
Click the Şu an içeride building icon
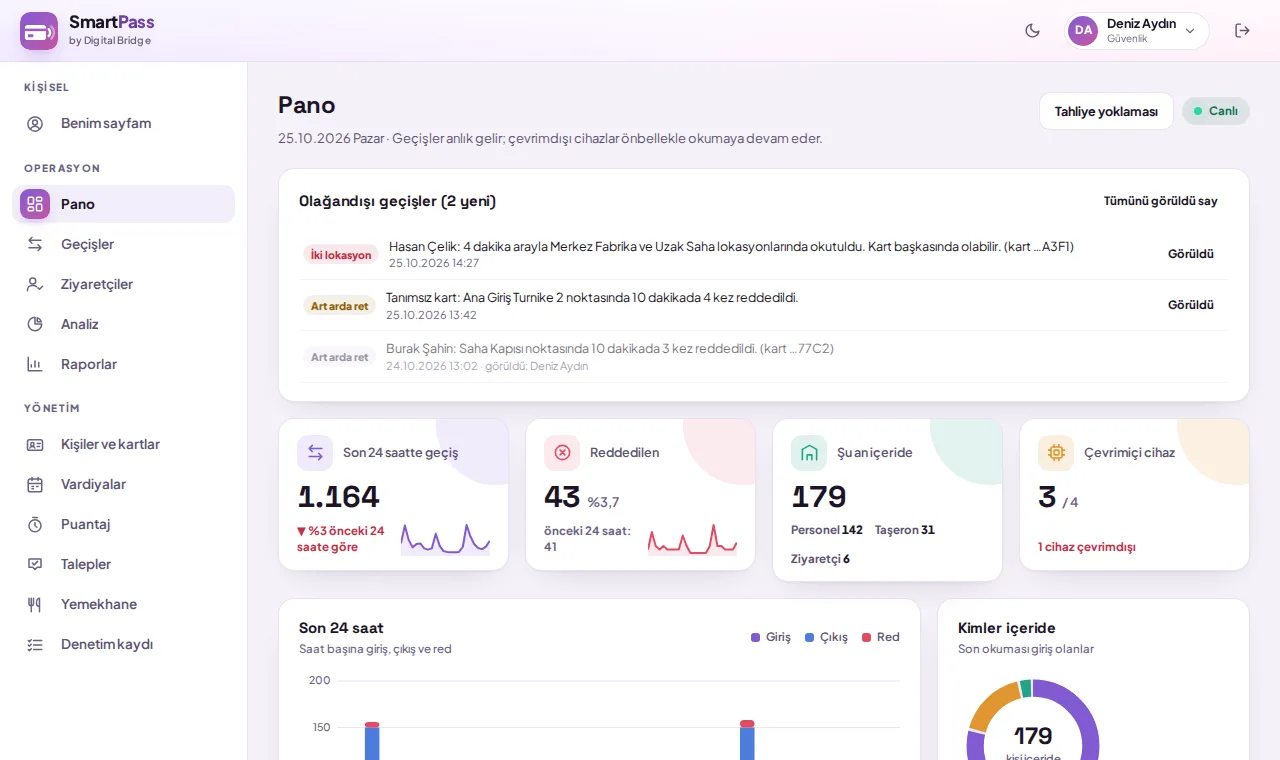point(809,453)
